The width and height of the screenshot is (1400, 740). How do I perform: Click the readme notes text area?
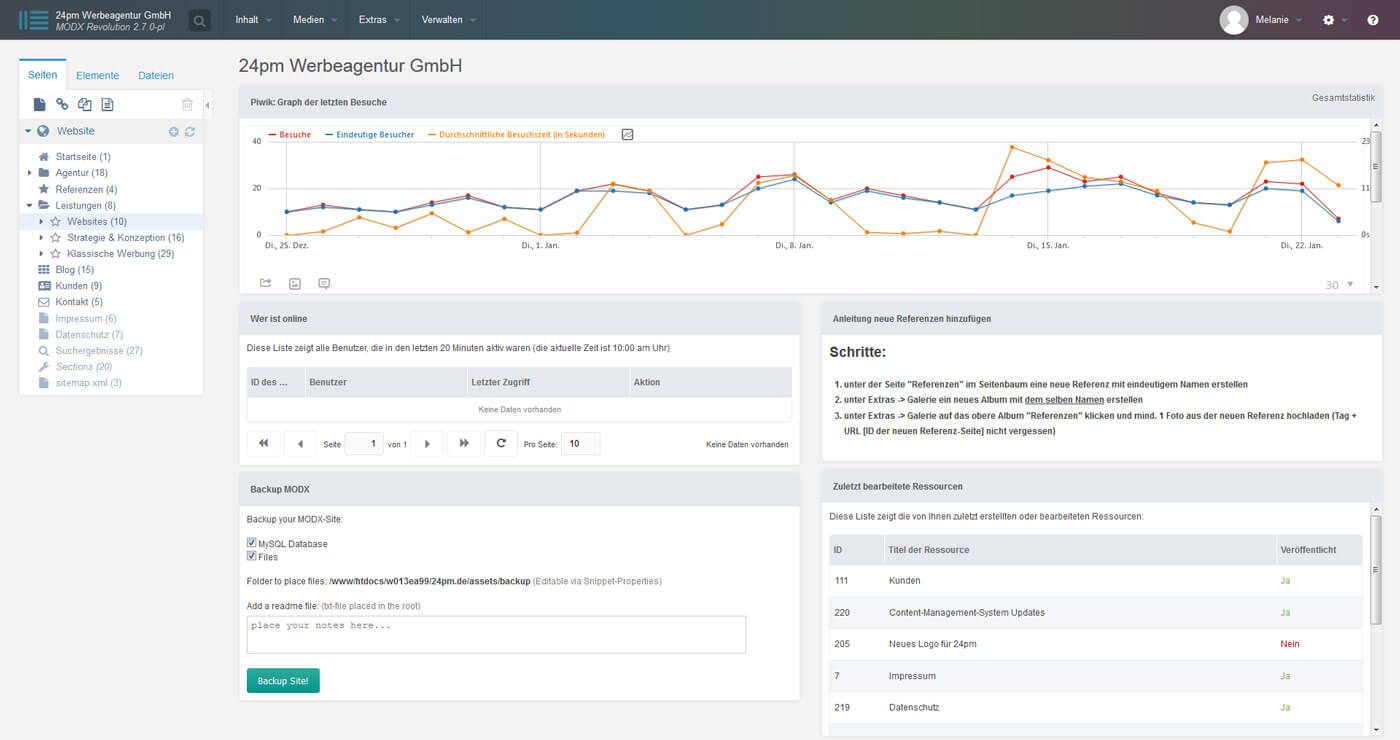496,634
